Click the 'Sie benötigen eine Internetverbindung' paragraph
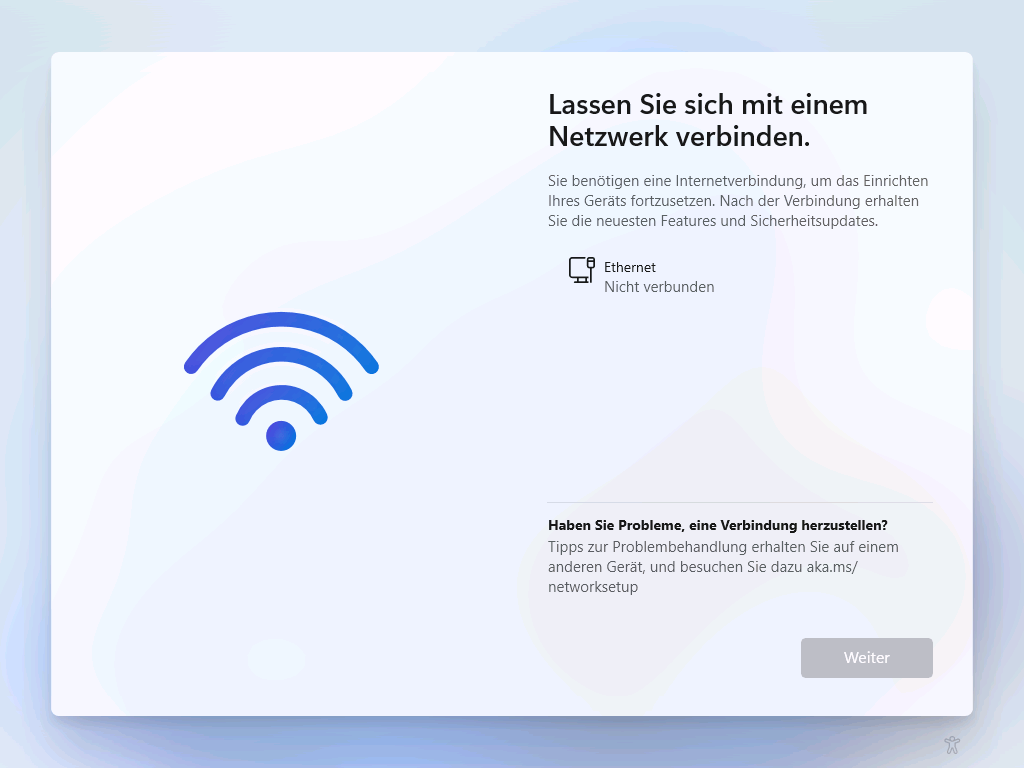Image resolution: width=1024 pixels, height=768 pixels. point(738,200)
